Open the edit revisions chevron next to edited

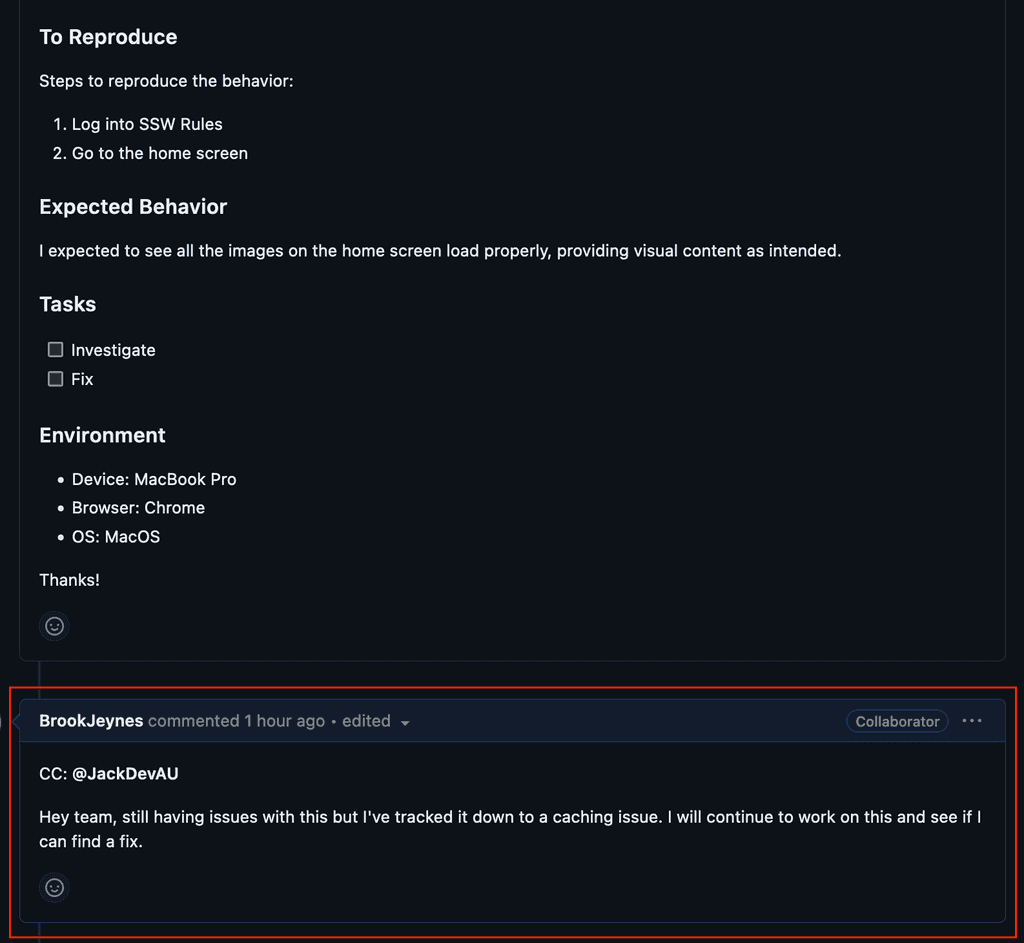tap(403, 721)
